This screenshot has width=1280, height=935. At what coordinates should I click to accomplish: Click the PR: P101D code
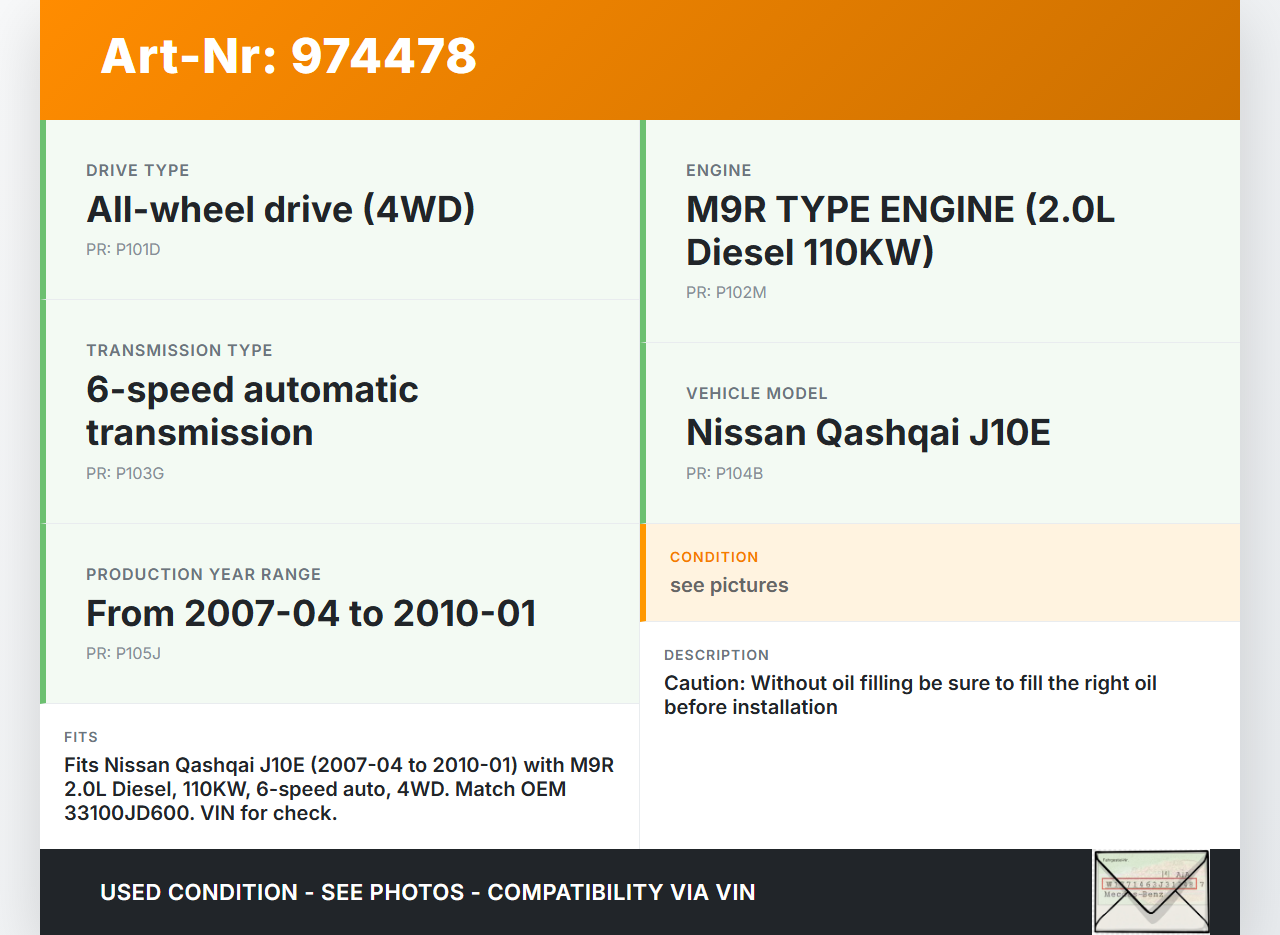[123, 249]
